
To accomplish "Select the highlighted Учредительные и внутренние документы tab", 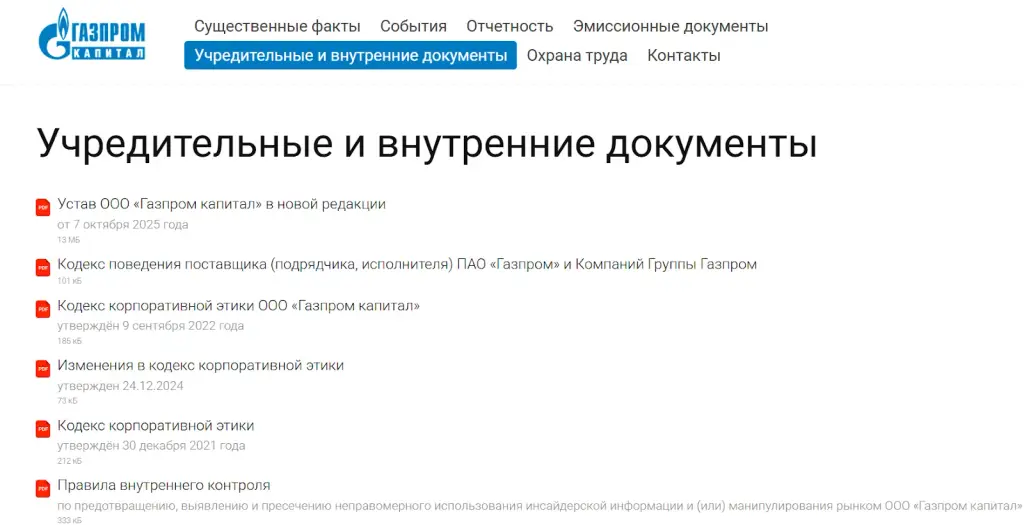I will [x=350, y=56].
